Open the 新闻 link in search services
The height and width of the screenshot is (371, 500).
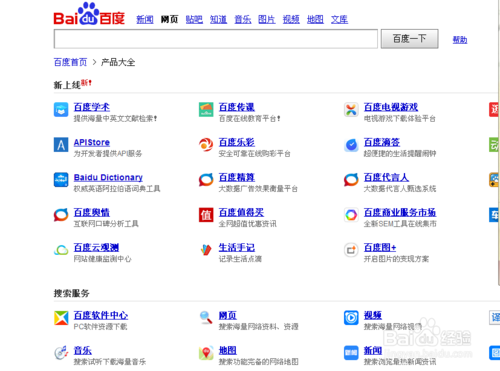(x=373, y=350)
